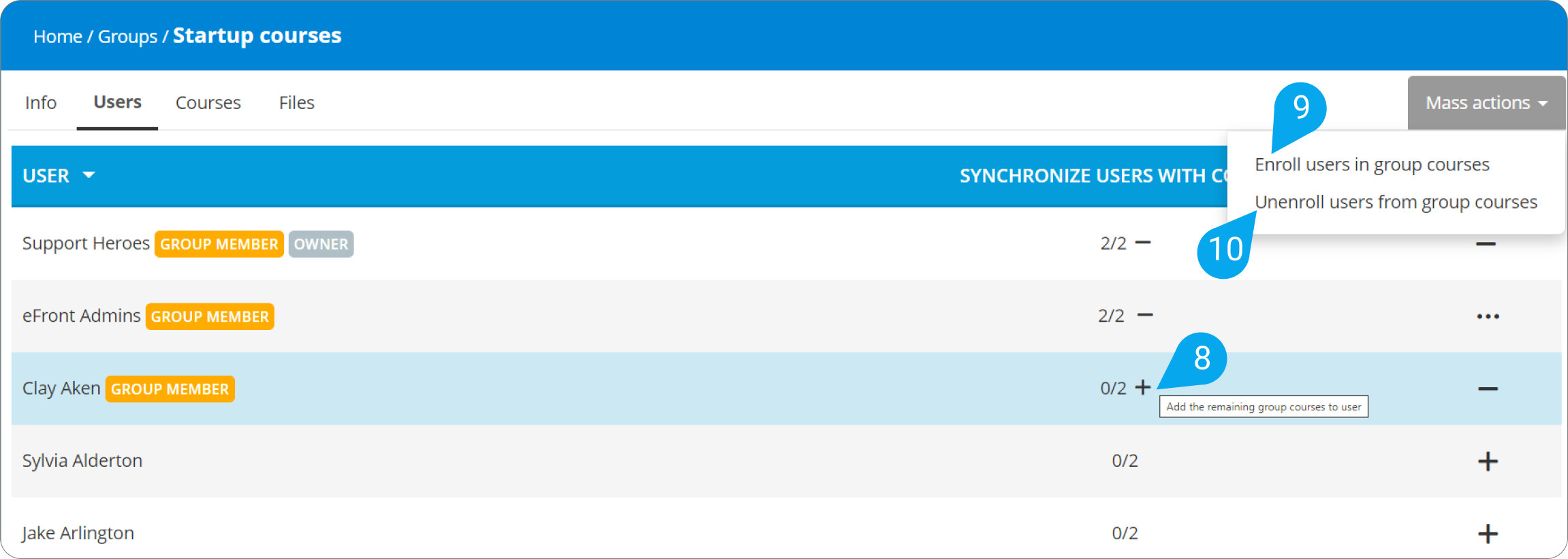Switch to the Info tab
The width and height of the screenshot is (1568, 559).
(x=41, y=103)
